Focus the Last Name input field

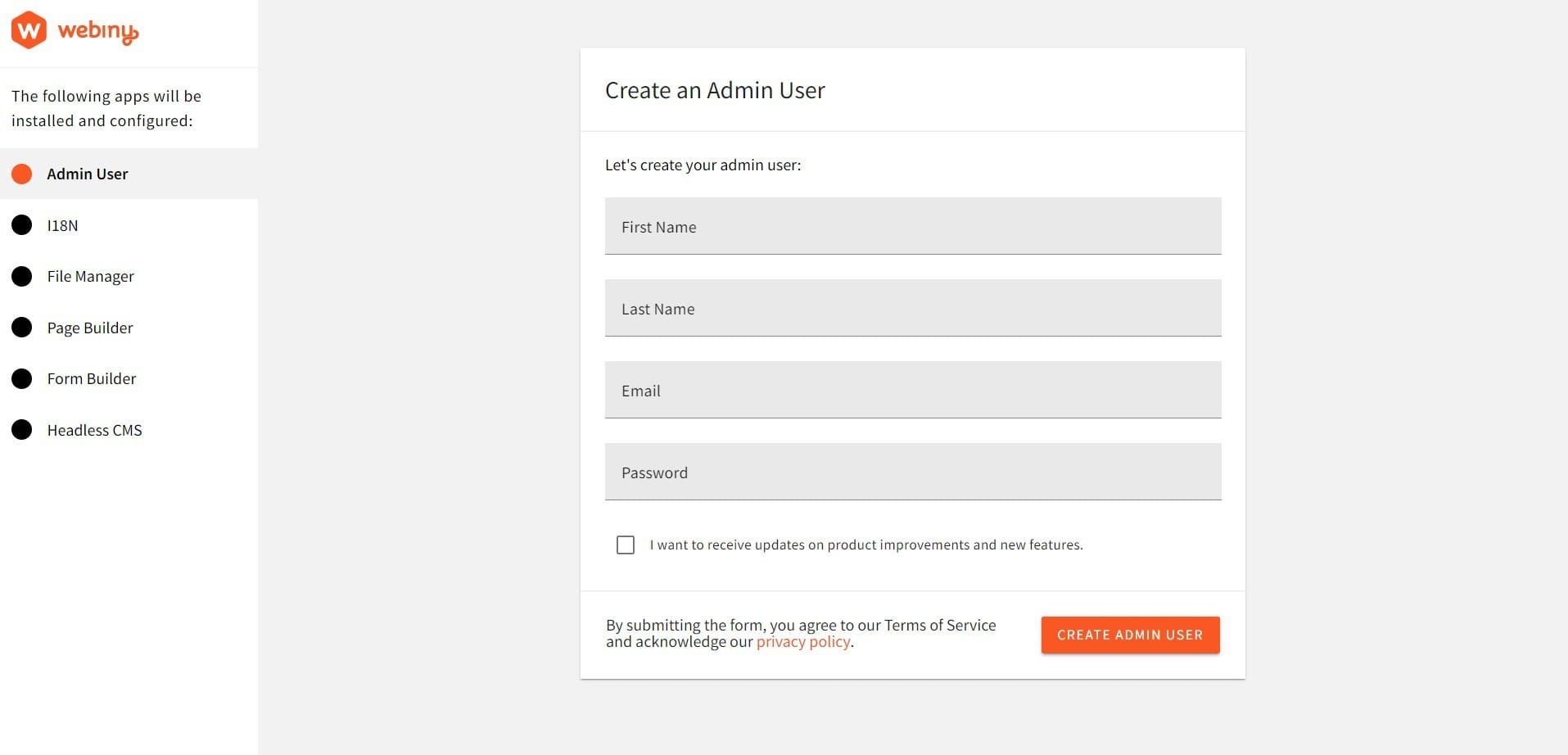click(912, 308)
